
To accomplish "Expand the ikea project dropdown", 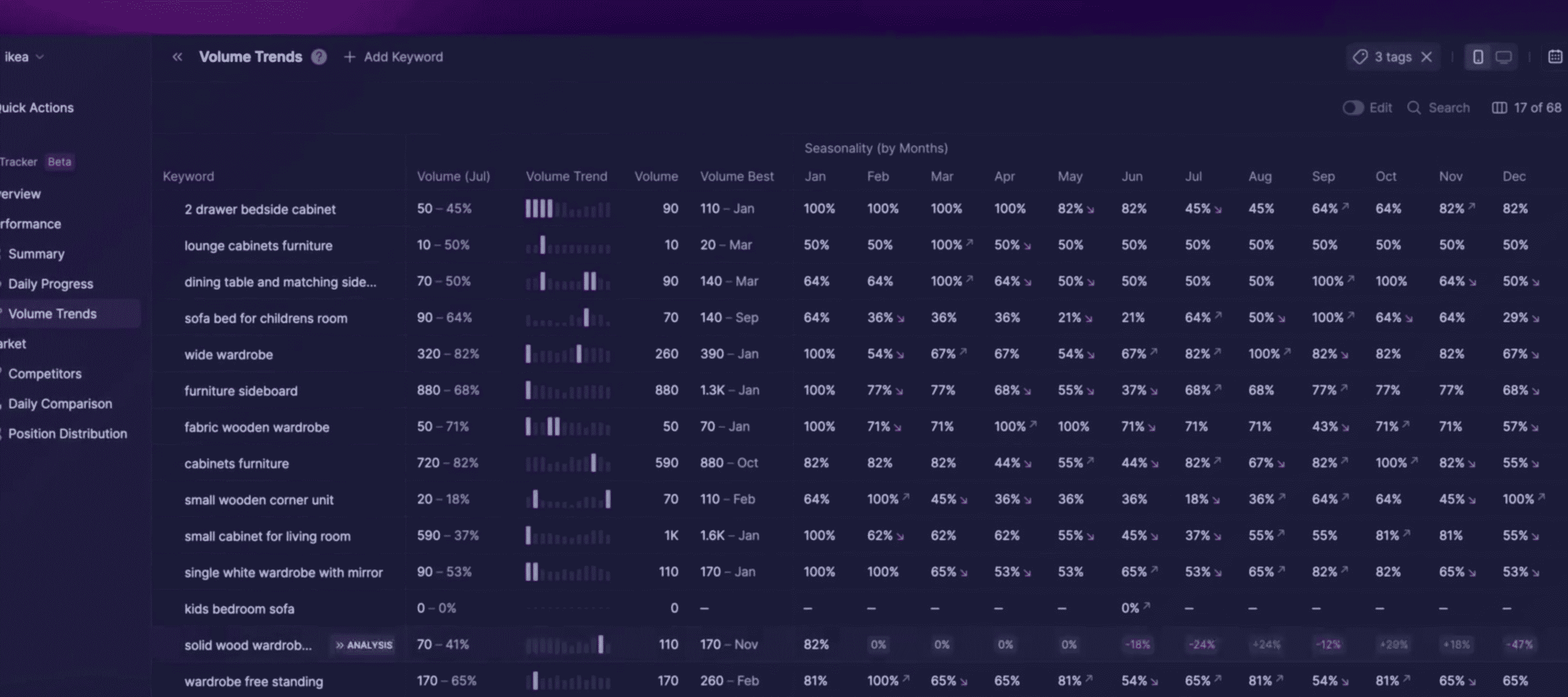I will [x=23, y=57].
